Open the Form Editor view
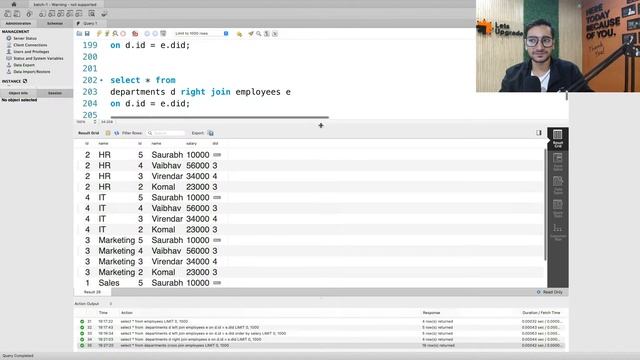640x360 pixels. tap(558, 162)
